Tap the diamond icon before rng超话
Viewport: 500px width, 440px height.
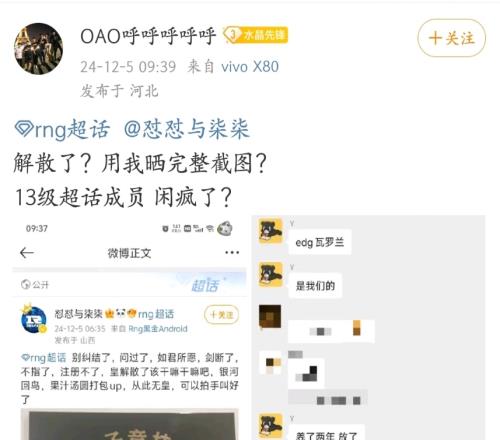(24, 129)
